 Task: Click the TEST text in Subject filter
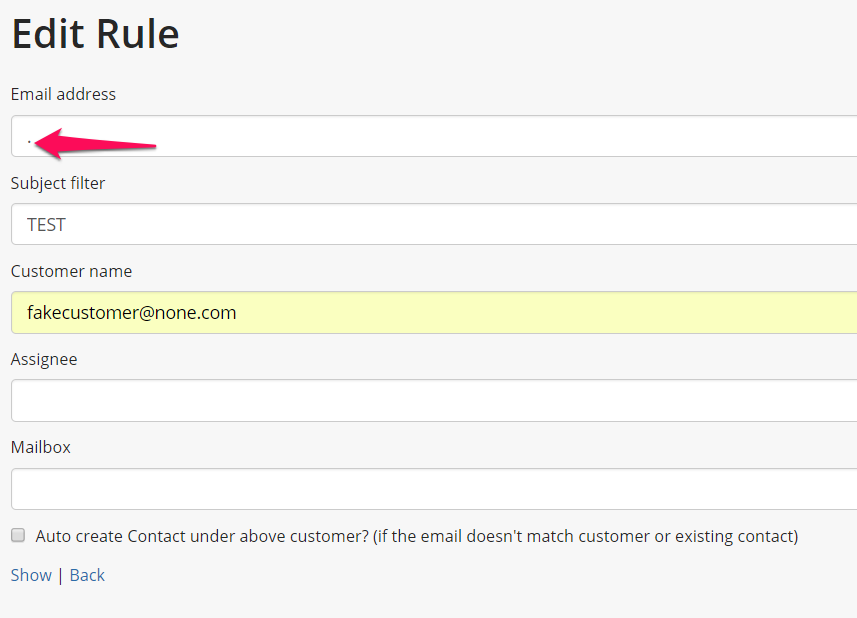coord(46,224)
